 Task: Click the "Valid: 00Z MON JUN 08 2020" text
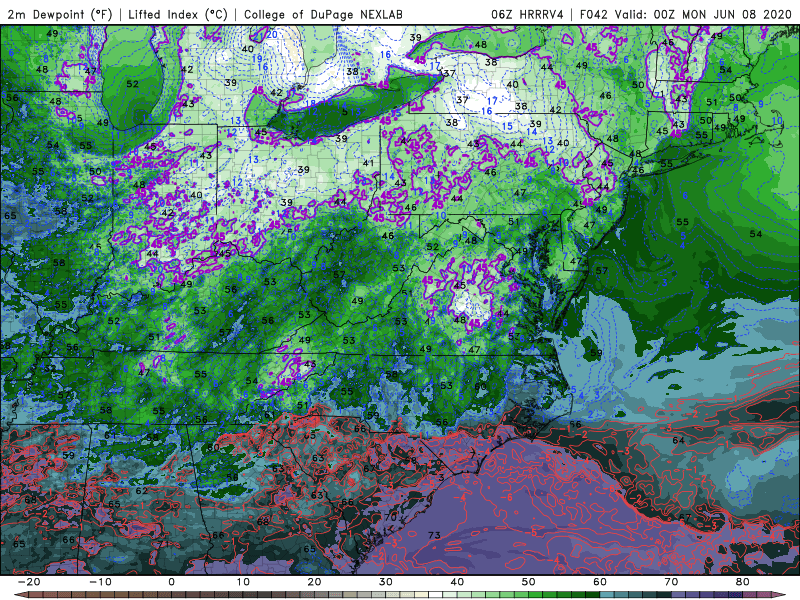[703, 14]
